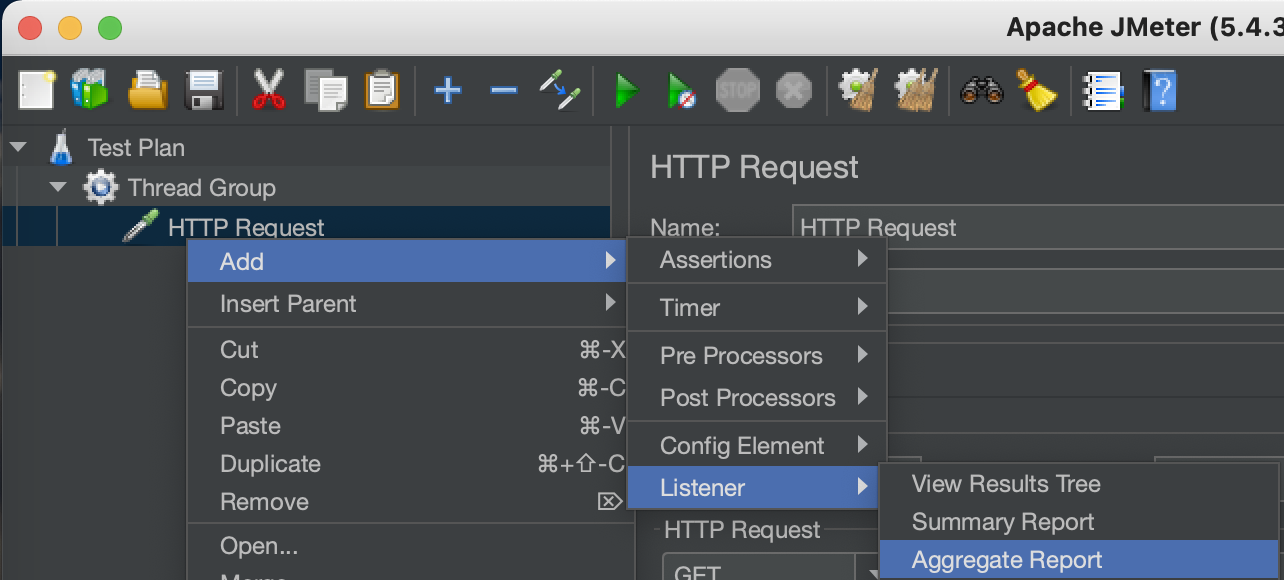Open the Insert Parent submenu
Image resolution: width=1284 pixels, height=580 pixels.
tap(407, 304)
